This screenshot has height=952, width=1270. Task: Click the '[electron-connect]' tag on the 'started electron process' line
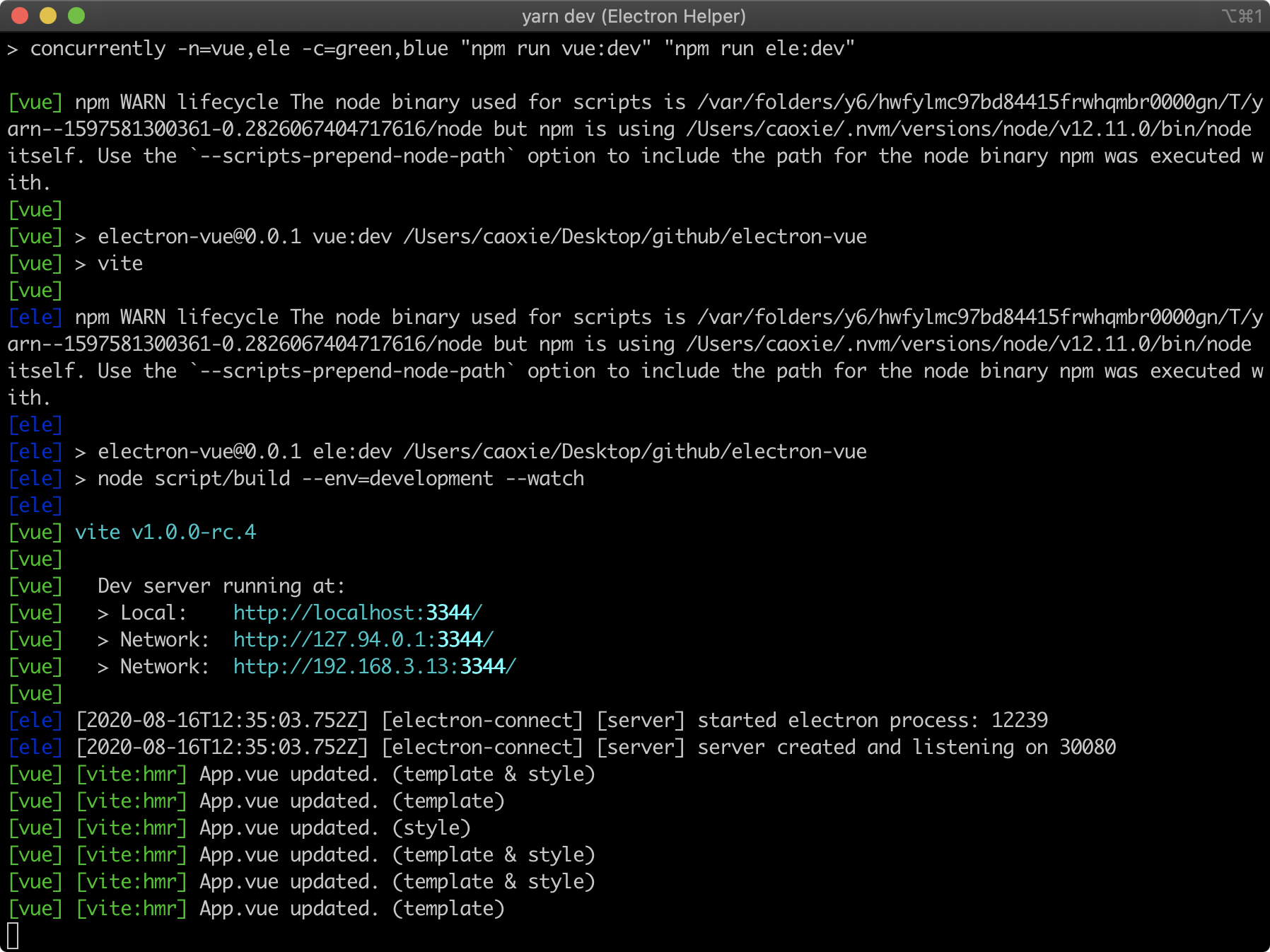pyautogui.click(x=482, y=720)
